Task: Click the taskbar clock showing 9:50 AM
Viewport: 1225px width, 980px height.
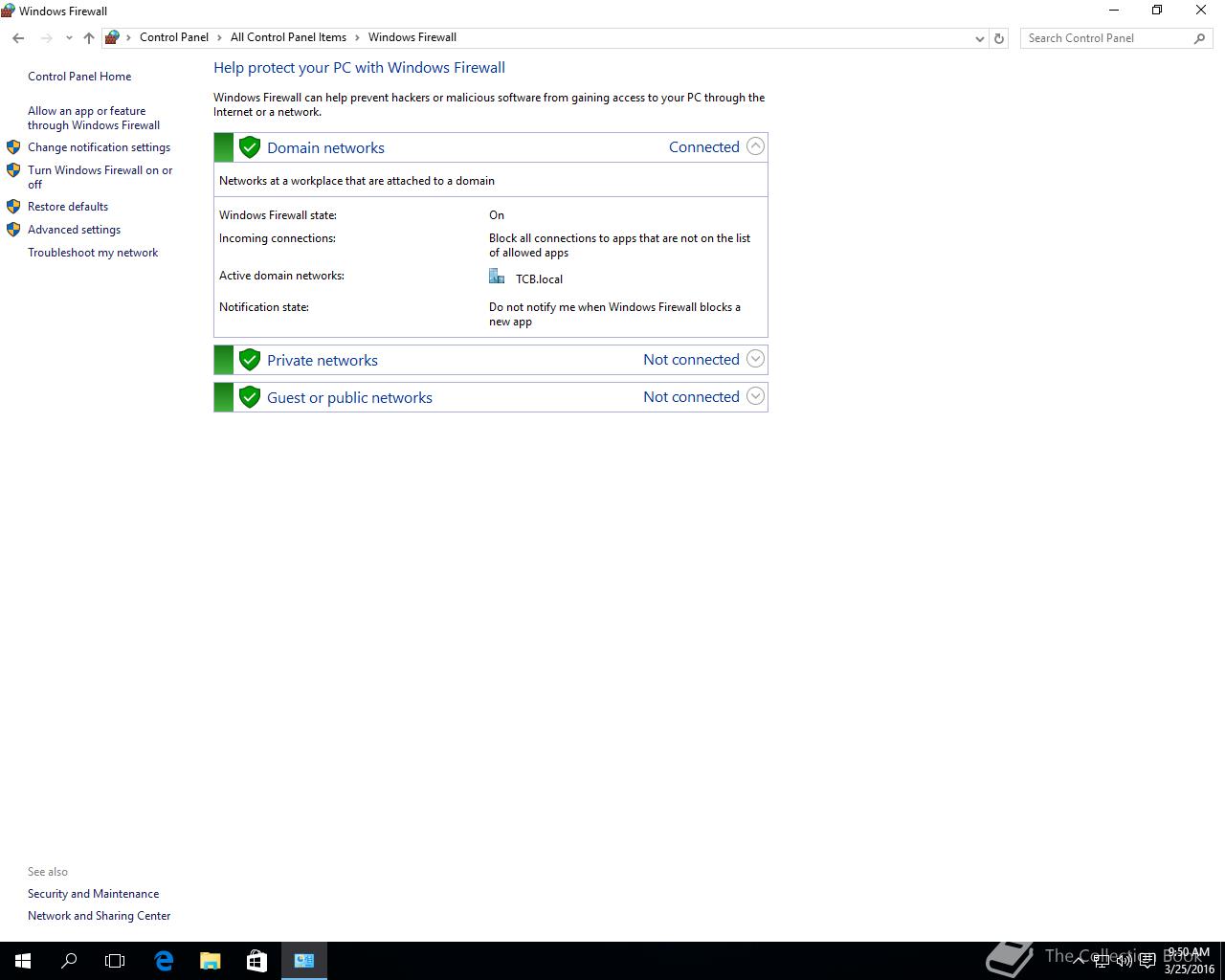Action: (x=1190, y=961)
